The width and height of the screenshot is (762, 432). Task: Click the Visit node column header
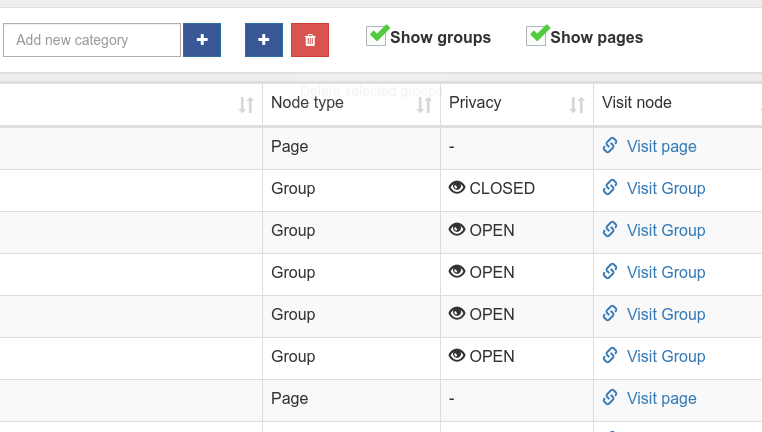(637, 103)
